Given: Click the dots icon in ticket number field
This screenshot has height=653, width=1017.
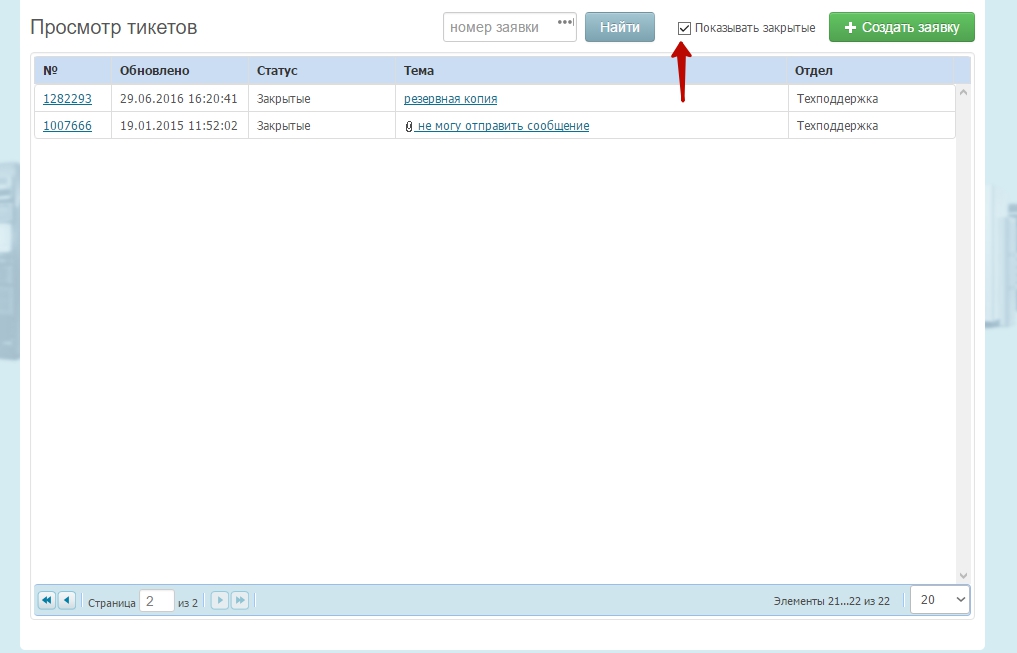Looking at the screenshot, I should [565, 22].
